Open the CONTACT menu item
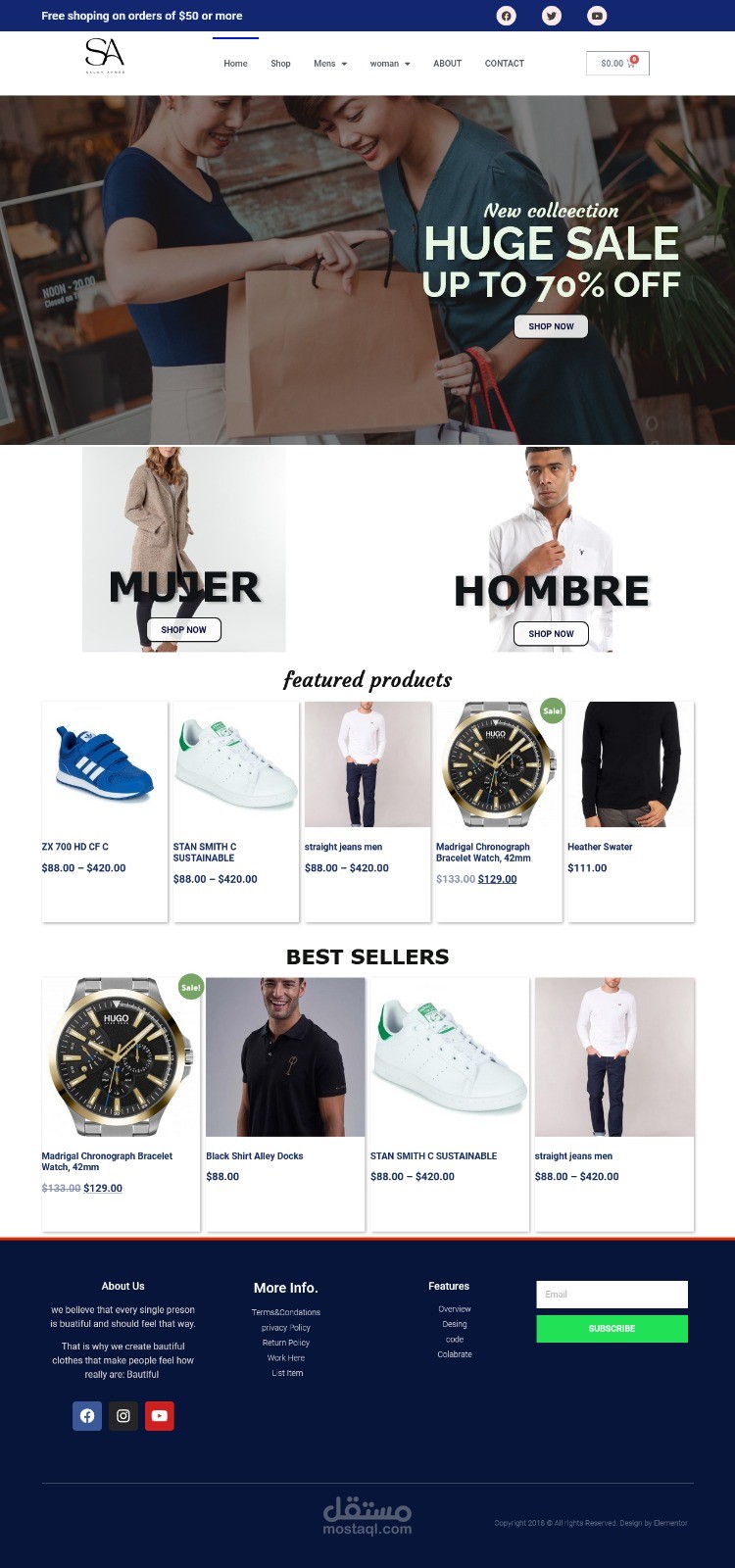This screenshot has height=1568, width=735. [505, 64]
